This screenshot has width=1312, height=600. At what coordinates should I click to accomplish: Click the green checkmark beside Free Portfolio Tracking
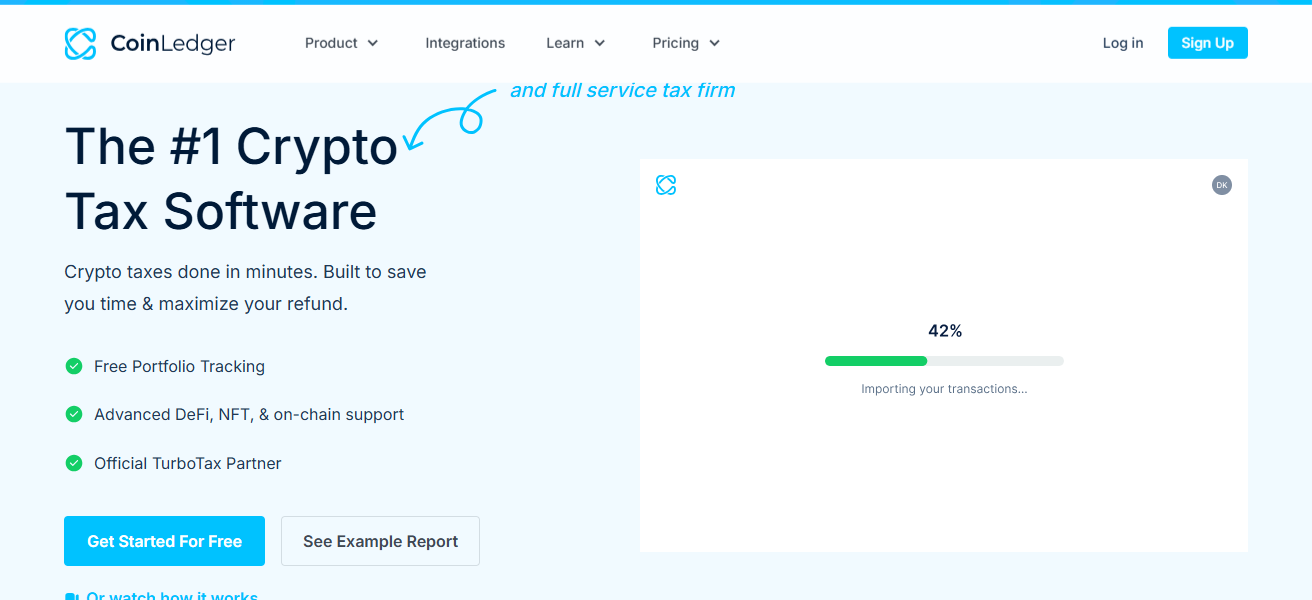click(x=73, y=366)
